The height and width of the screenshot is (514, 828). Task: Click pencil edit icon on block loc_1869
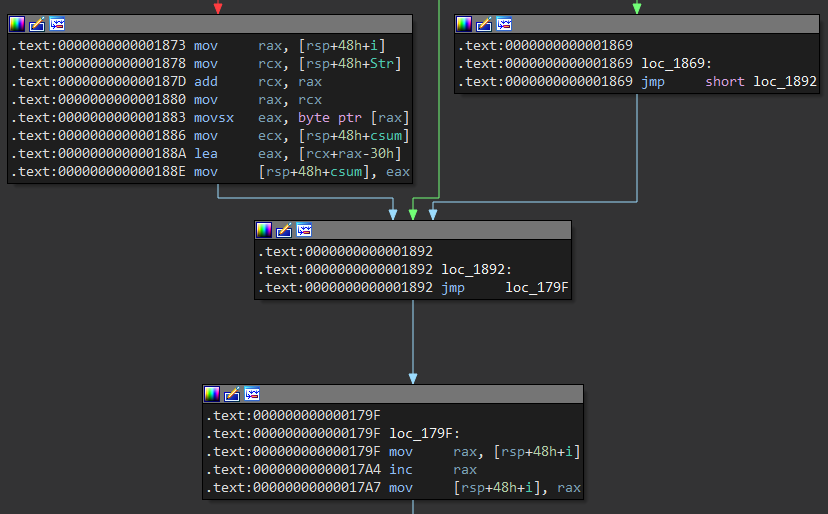point(484,24)
